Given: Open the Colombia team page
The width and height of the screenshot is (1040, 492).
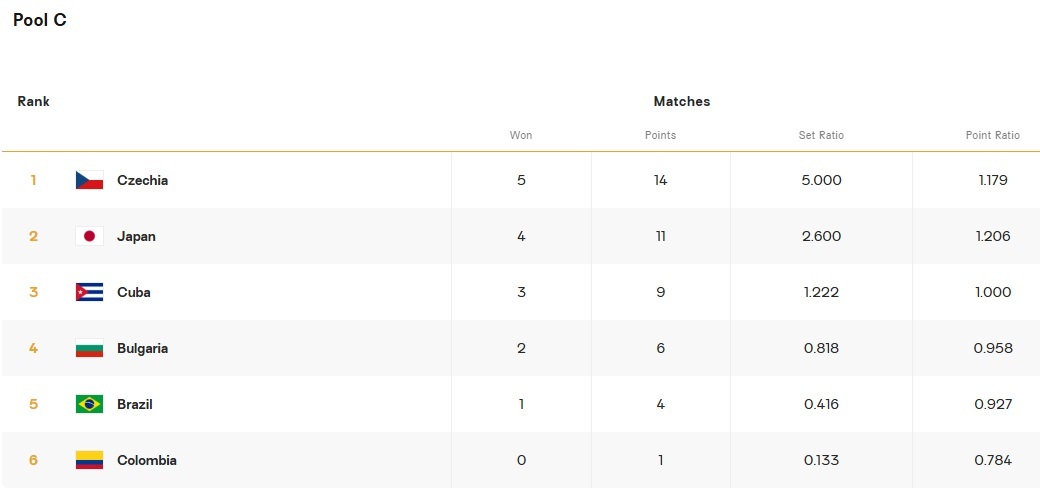Looking at the screenshot, I should pyautogui.click(x=146, y=460).
